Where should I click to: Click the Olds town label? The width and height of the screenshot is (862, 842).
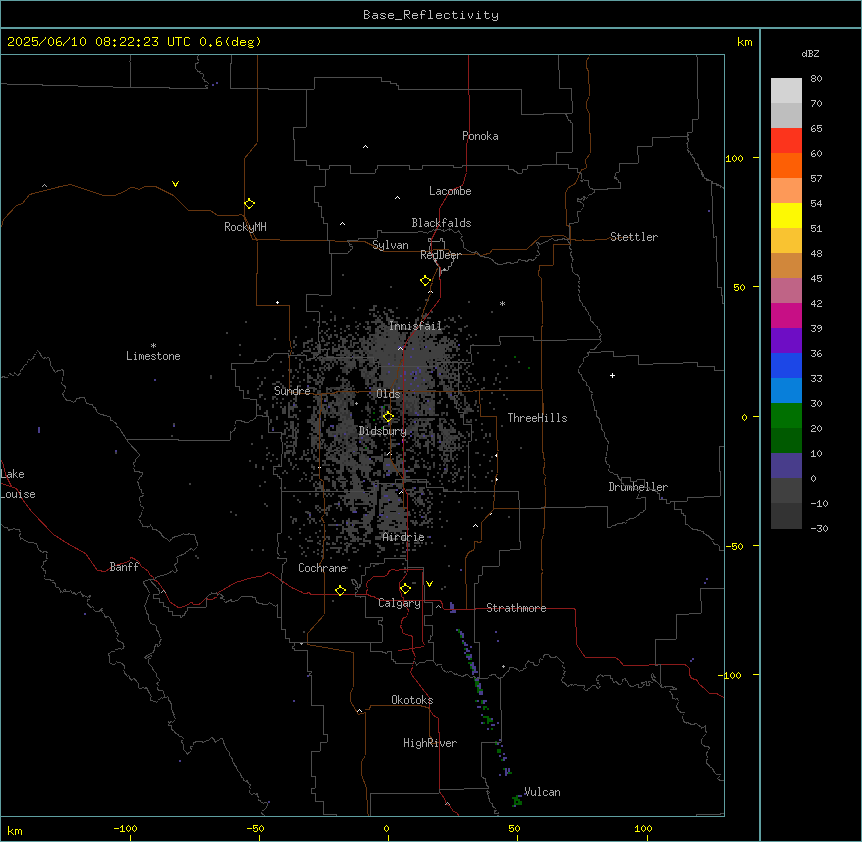(x=388, y=394)
